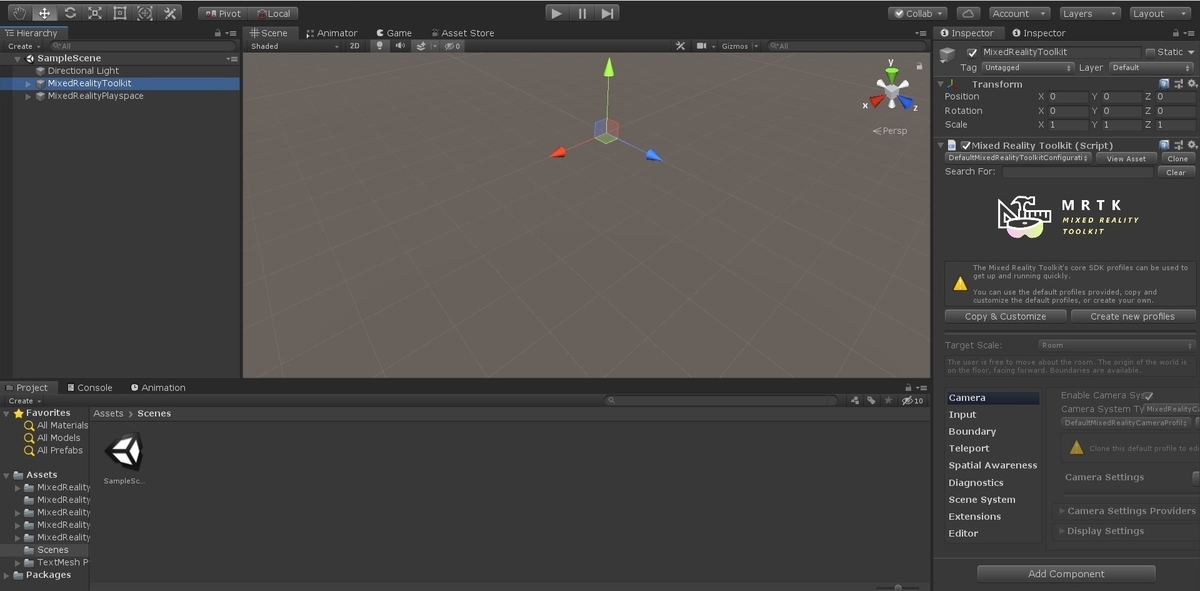Toggle Local/Global handle rotation
The image size is (1200, 591).
(x=272, y=14)
